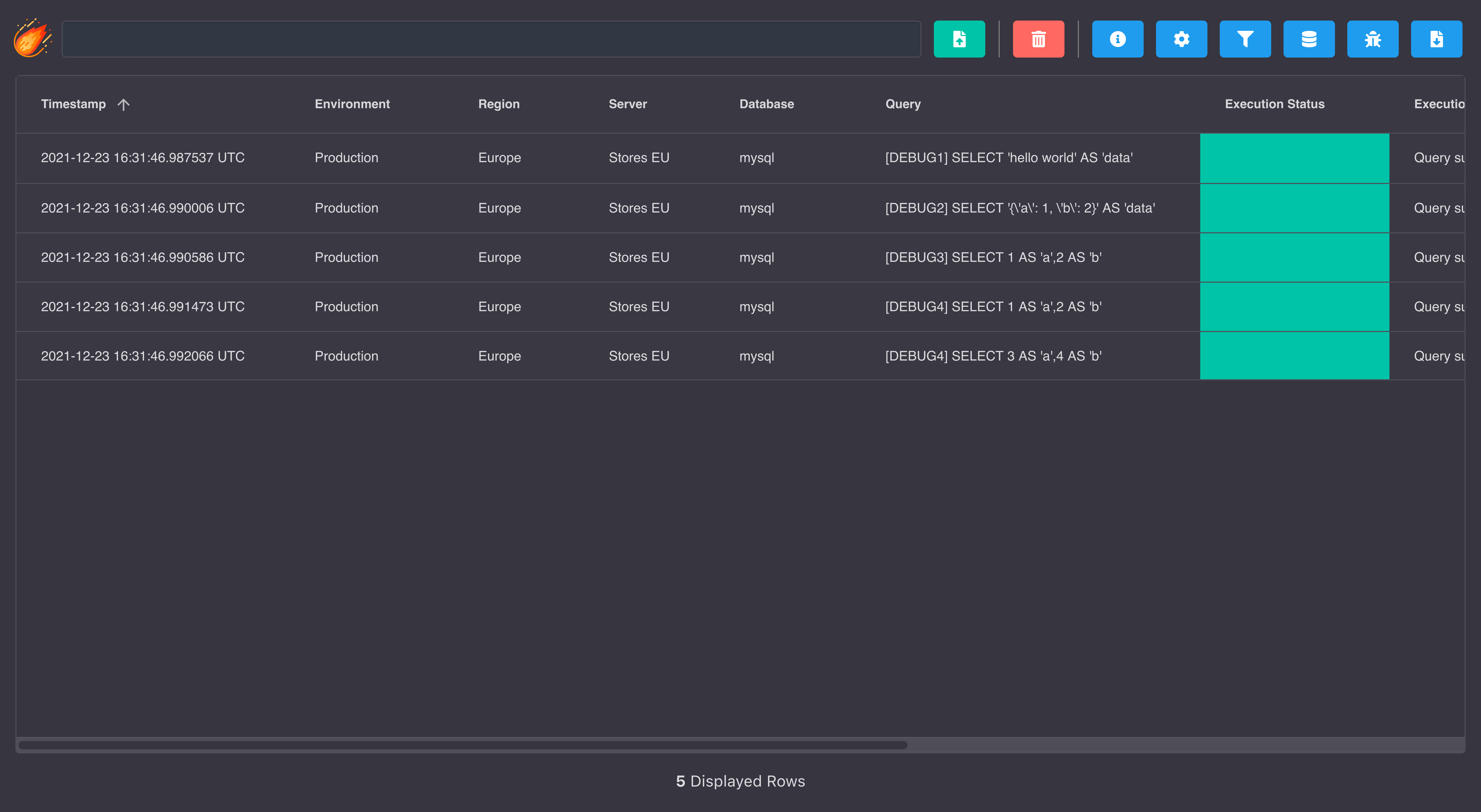
Task: Click 'Production' in the DEBUG3 row
Action: pyautogui.click(x=347, y=257)
